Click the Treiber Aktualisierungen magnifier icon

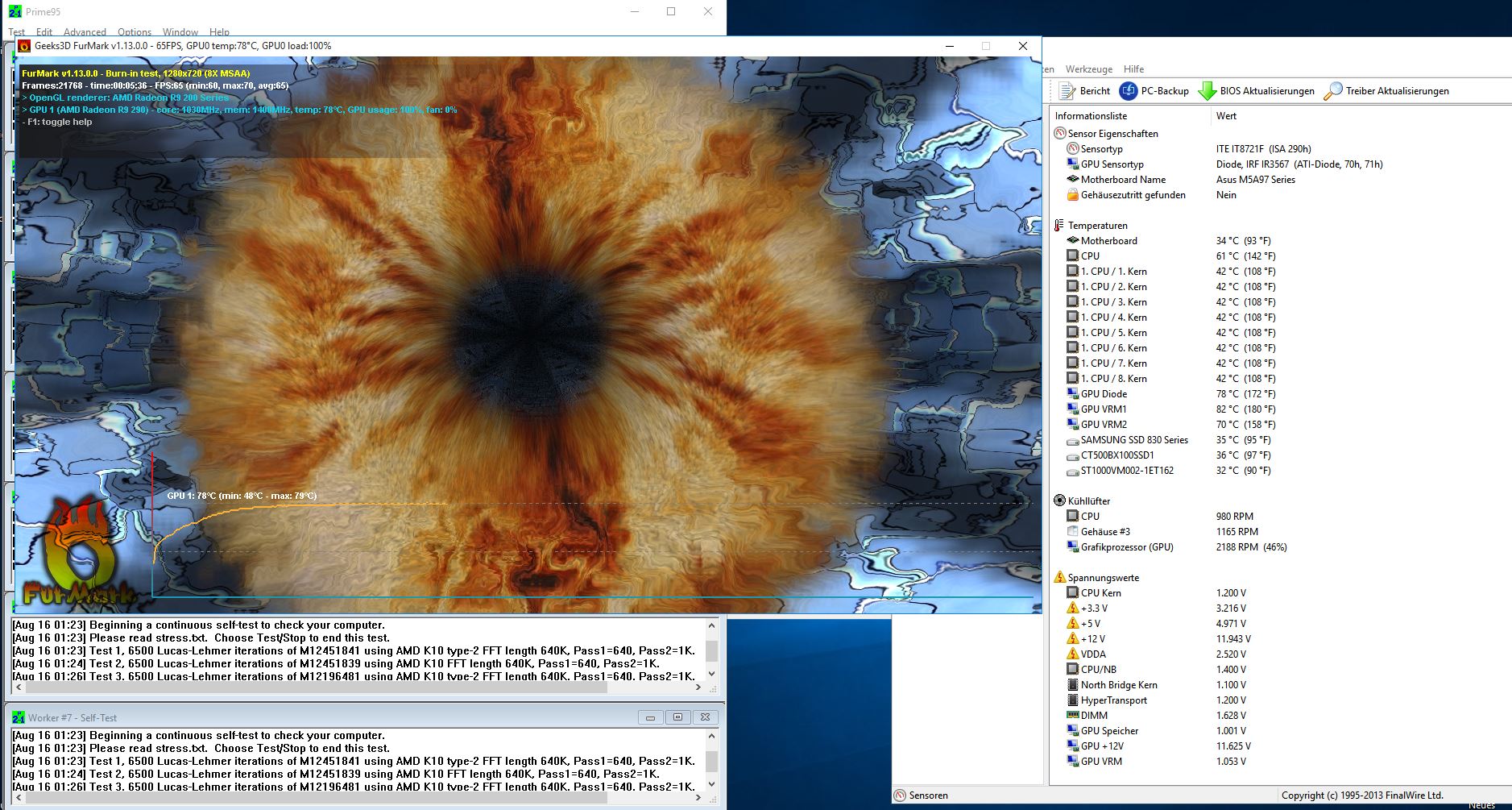(x=1333, y=91)
